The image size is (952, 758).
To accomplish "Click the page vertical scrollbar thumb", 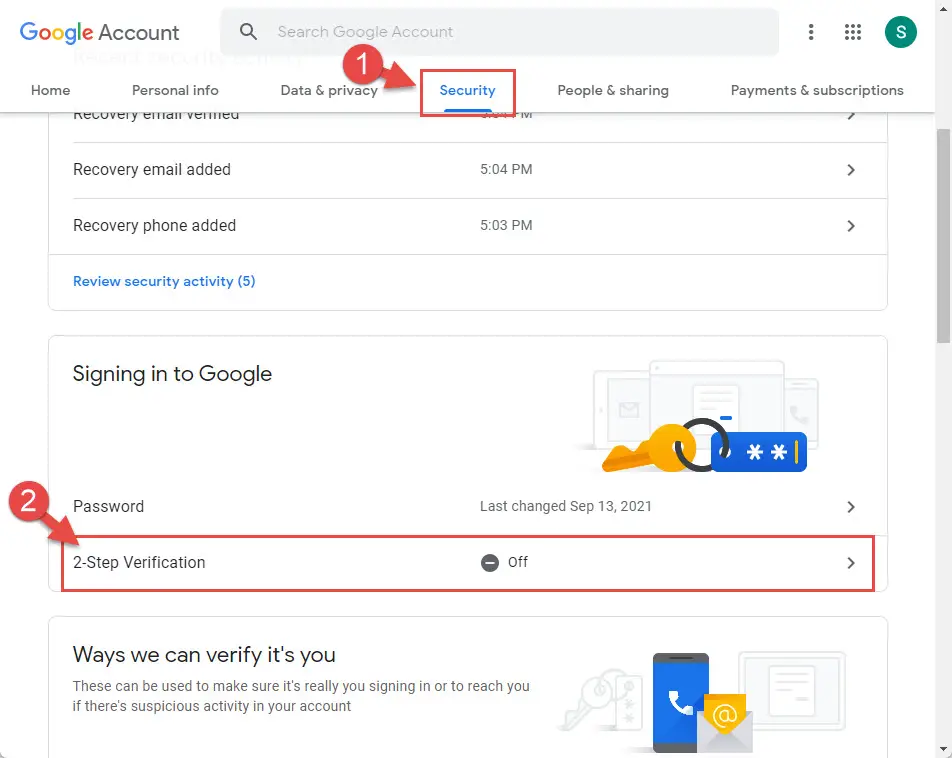I will [x=943, y=236].
